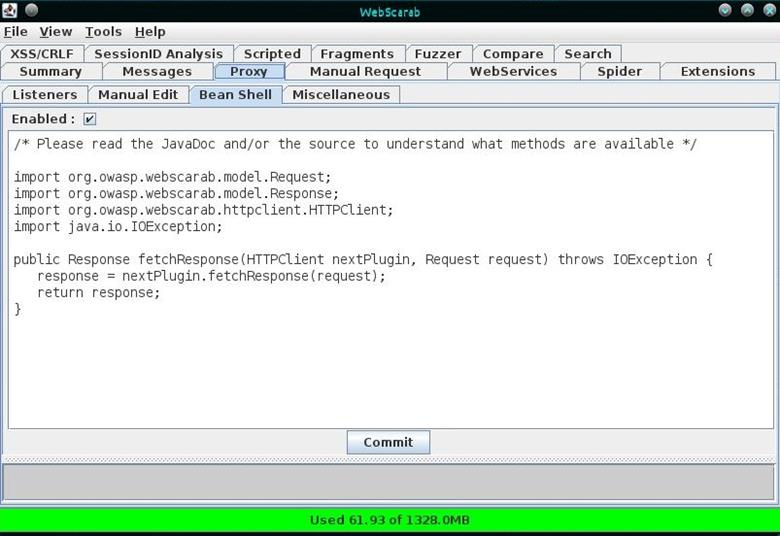Open the WebServices tab
This screenshot has height=536, width=780.
tap(513, 71)
